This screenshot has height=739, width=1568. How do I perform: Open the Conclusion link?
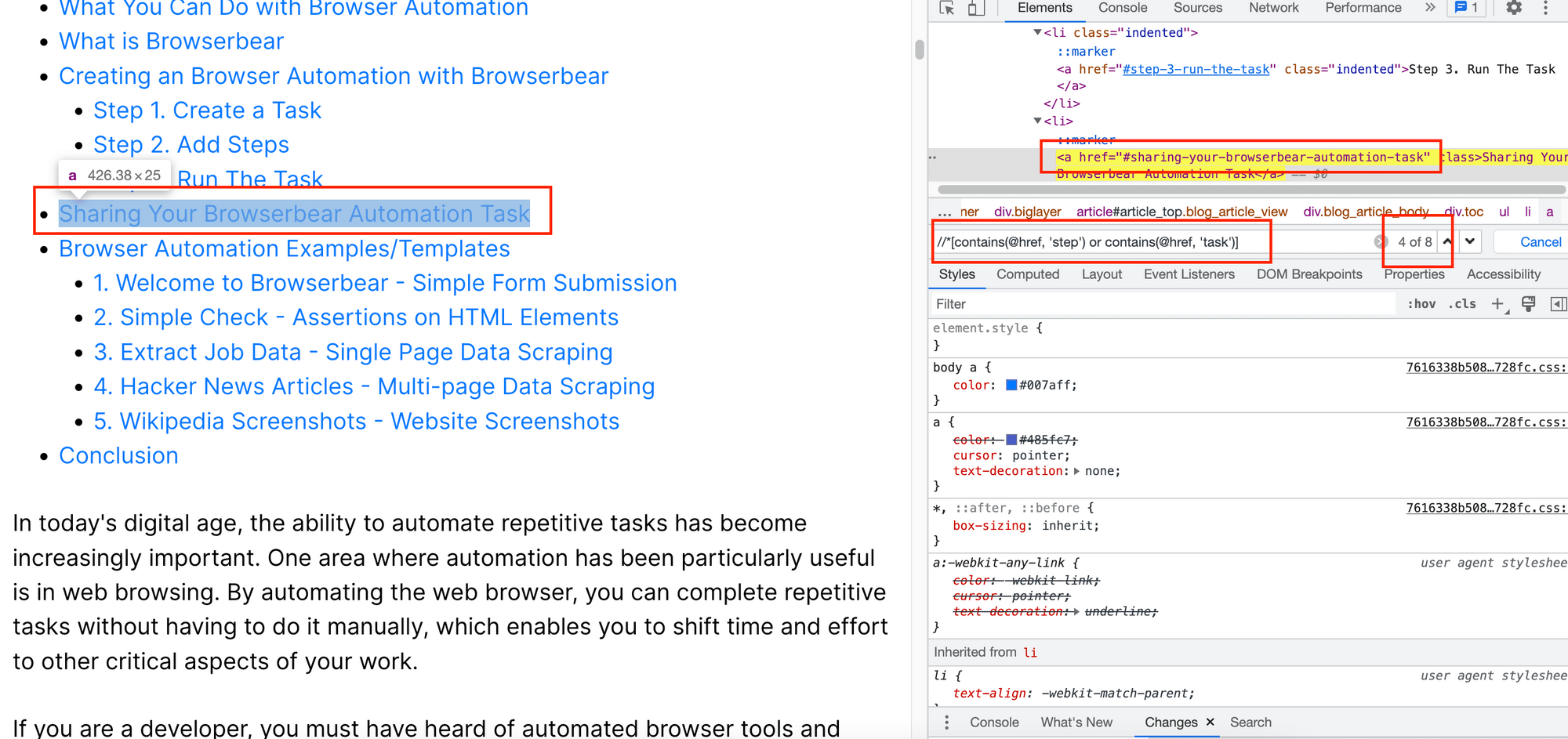click(118, 456)
